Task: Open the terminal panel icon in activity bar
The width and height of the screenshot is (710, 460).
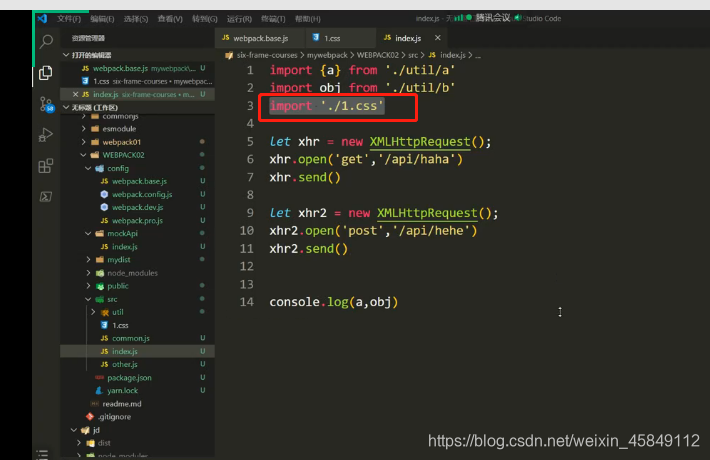Action: coord(45,196)
